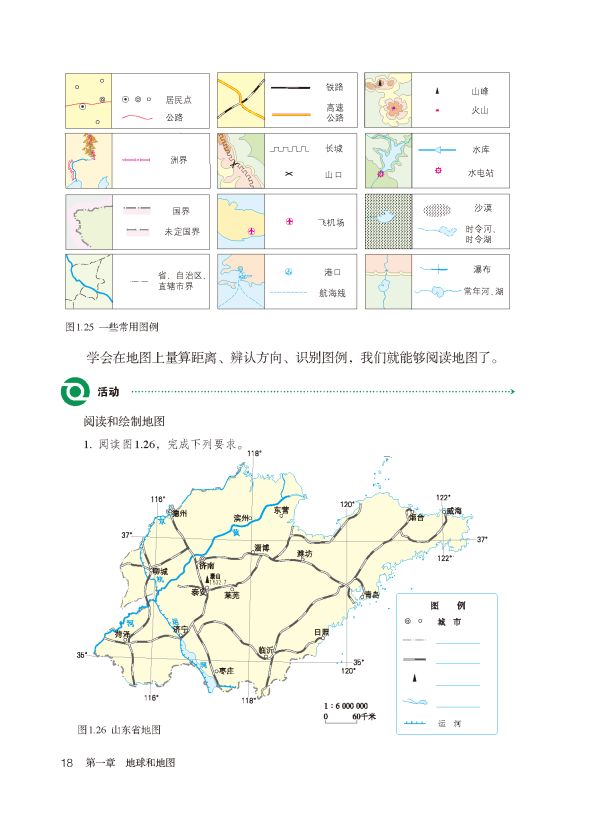Click the heading 阅读和绘制地图
Screen dimensions: 600x839
pos(124,422)
